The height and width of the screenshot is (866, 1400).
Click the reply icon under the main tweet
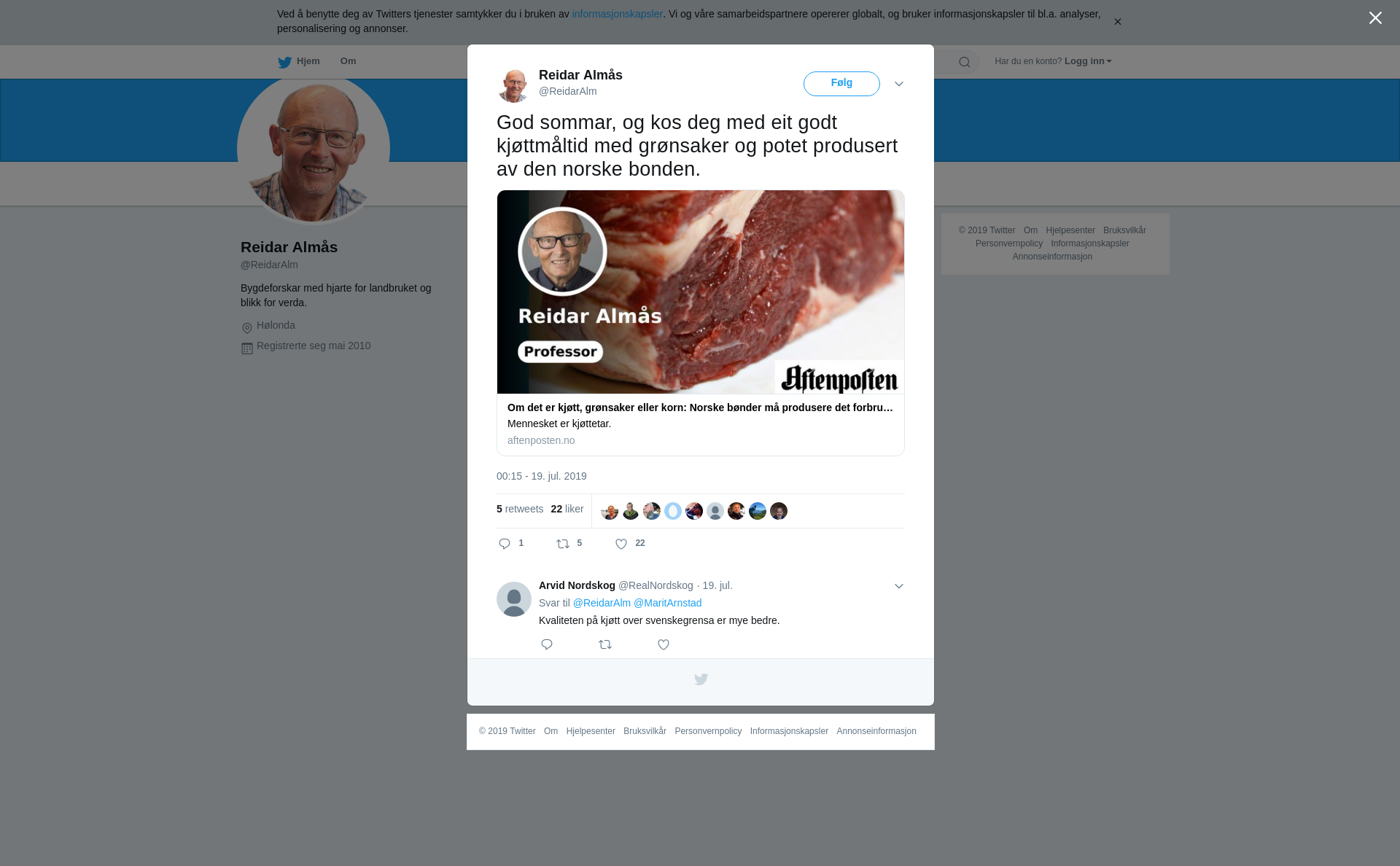click(x=505, y=544)
